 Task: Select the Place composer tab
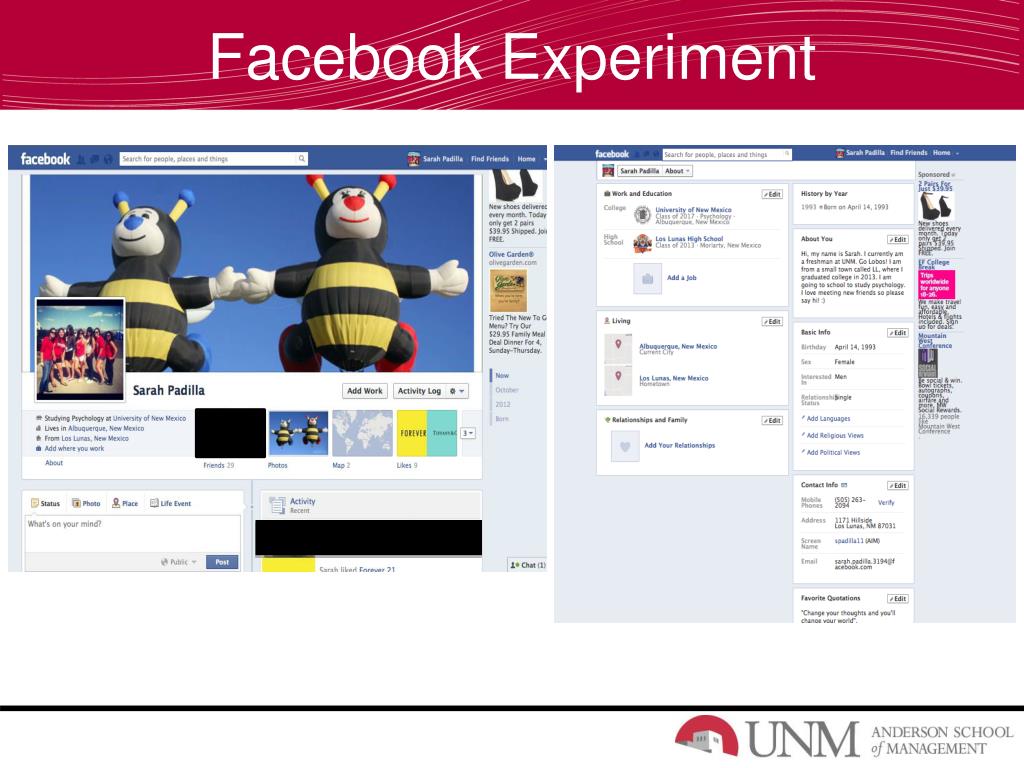125,504
